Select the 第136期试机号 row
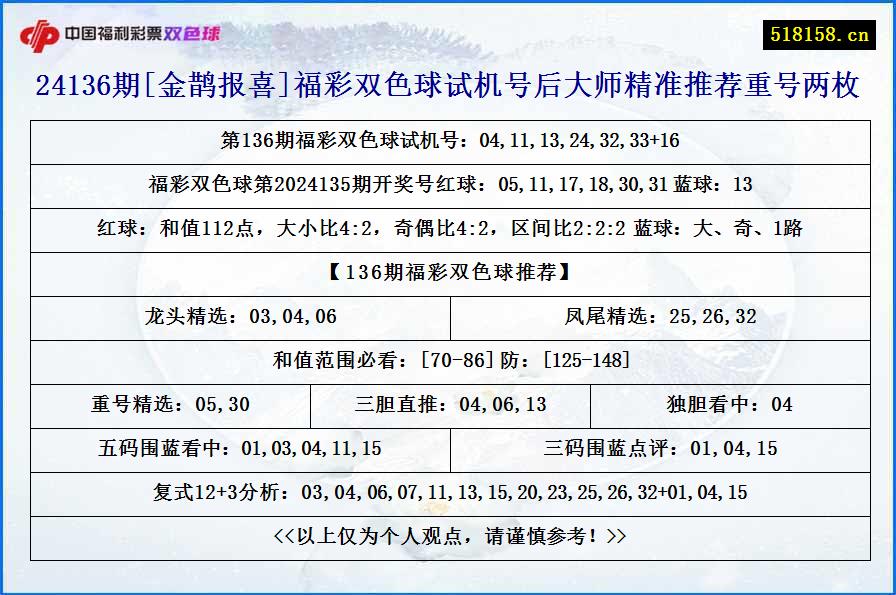The image size is (896, 595). tap(448, 142)
